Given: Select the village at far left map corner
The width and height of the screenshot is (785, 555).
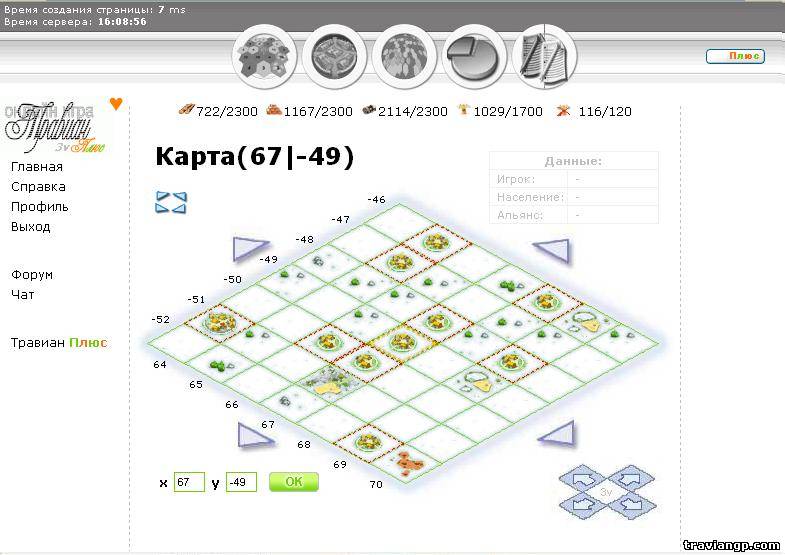Looking at the screenshot, I should pos(219,323).
